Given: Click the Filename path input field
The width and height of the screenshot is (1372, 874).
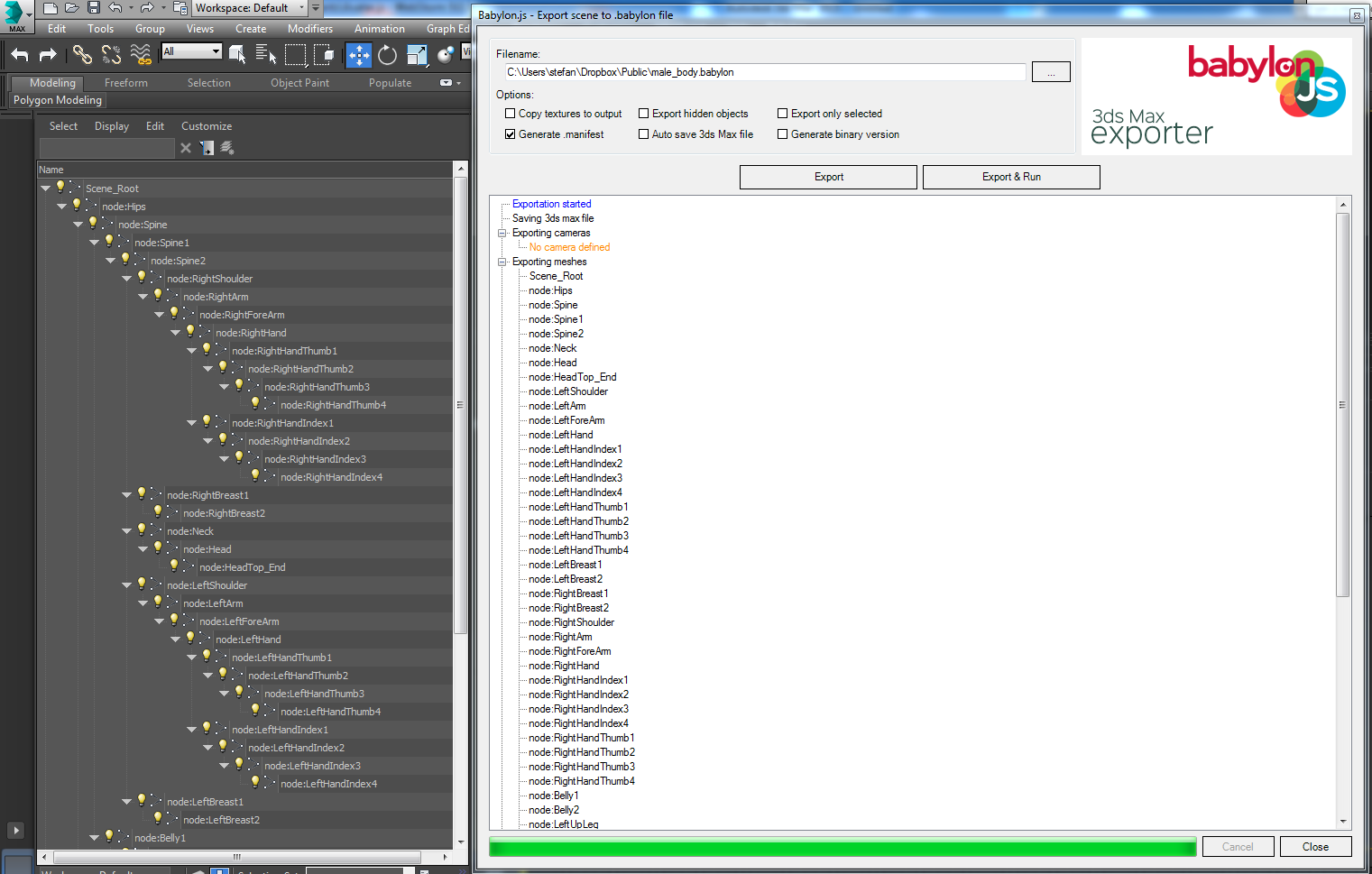Looking at the screenshot, I should click(763, 72).
